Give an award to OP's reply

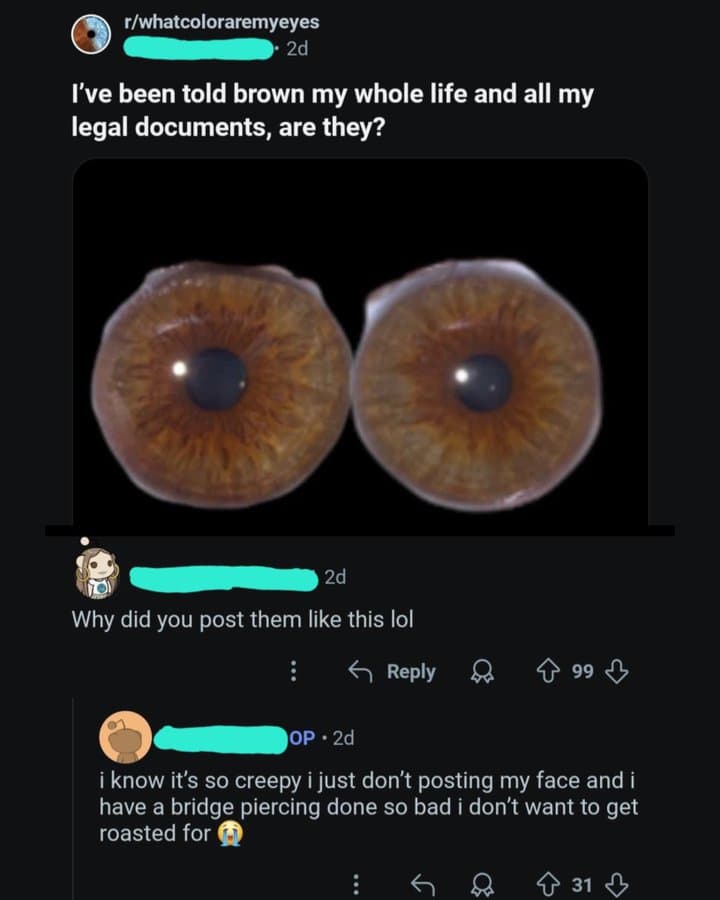pos(482,885)
